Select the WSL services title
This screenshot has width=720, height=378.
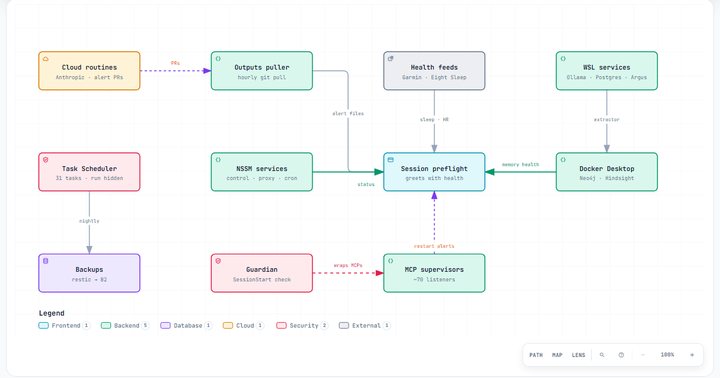click(607, 67)
